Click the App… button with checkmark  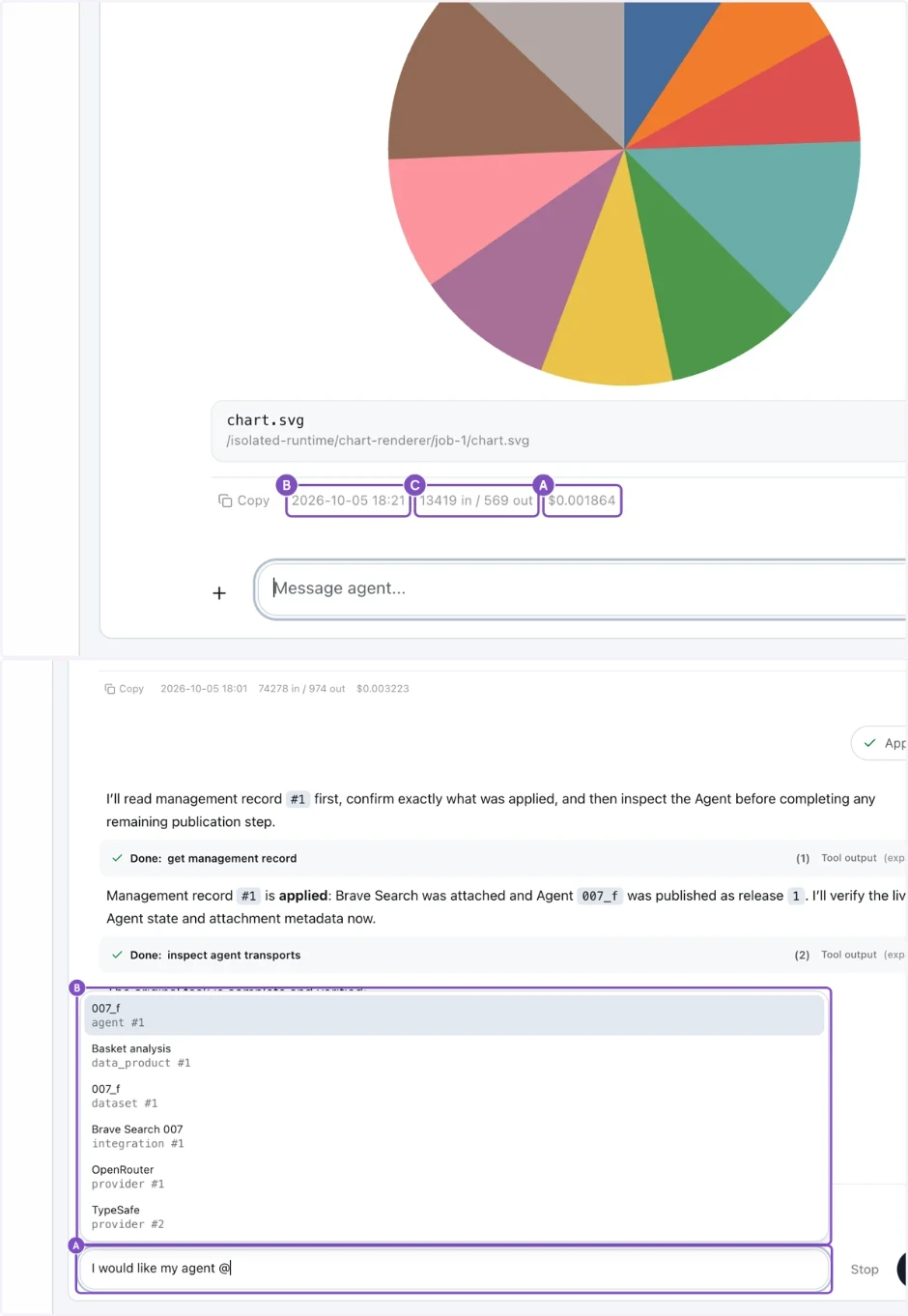880,743
